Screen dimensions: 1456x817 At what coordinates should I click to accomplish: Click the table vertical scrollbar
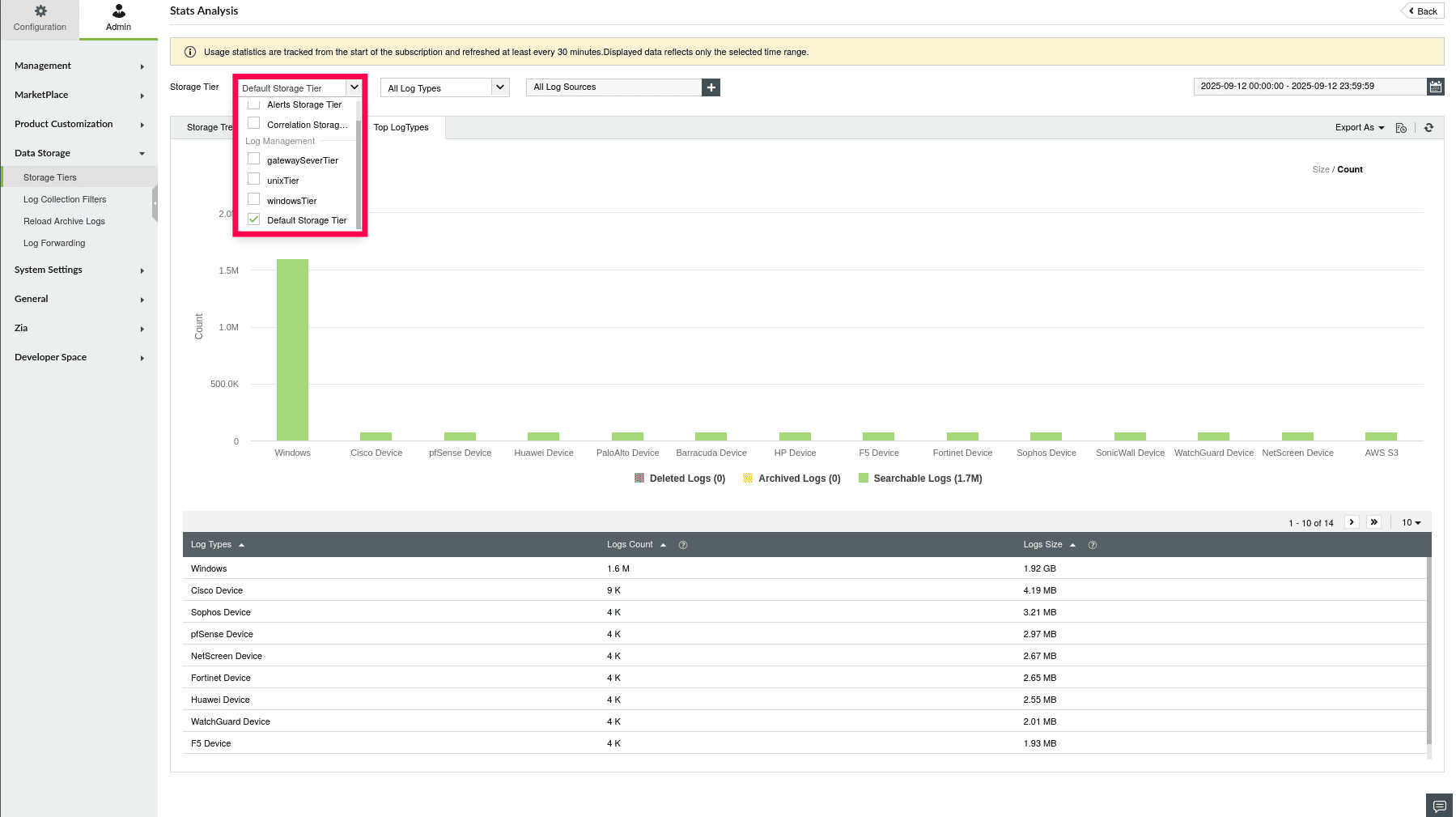click(1428, 650)
